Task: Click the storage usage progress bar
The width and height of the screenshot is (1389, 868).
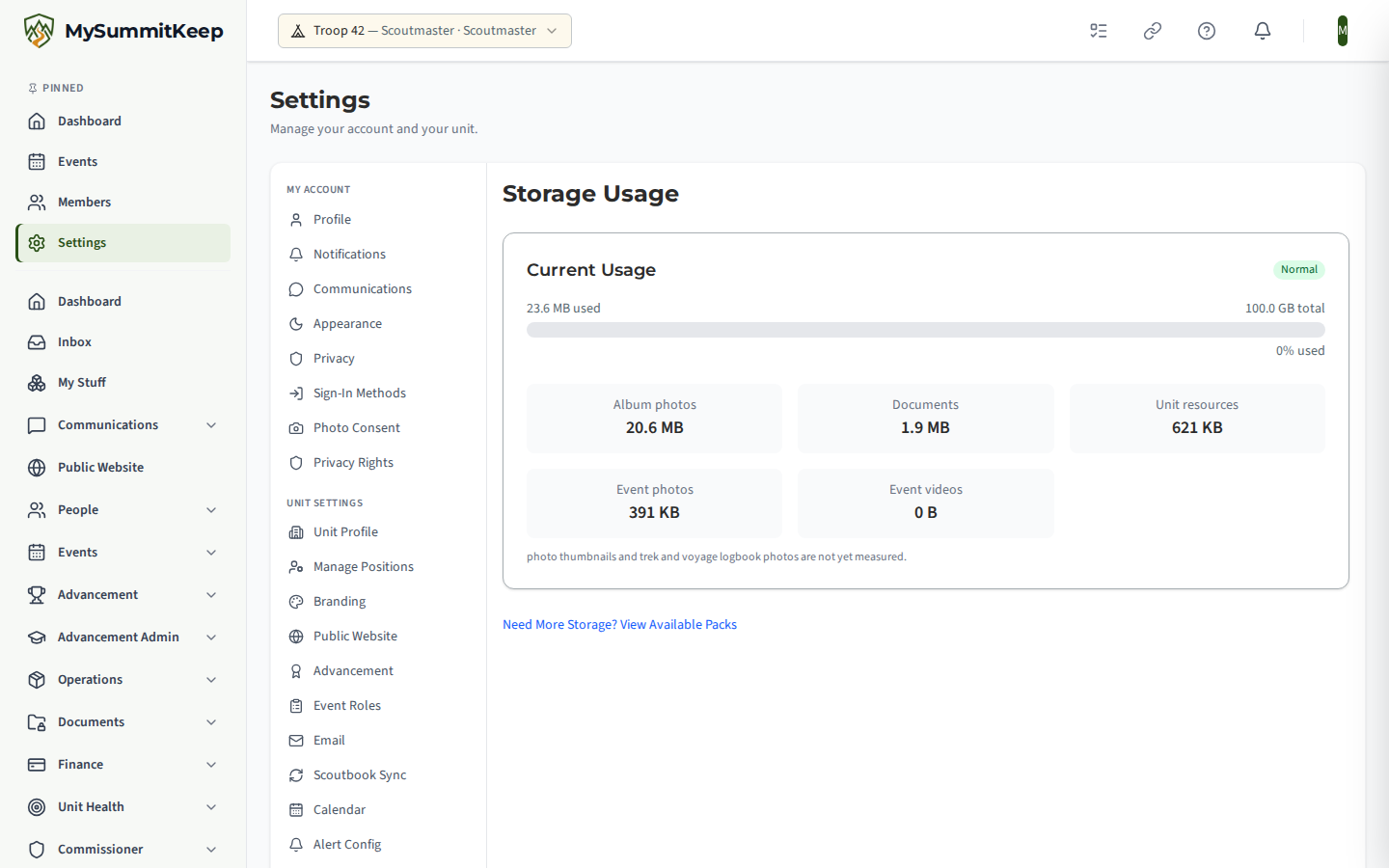Action: click(925, 330)
